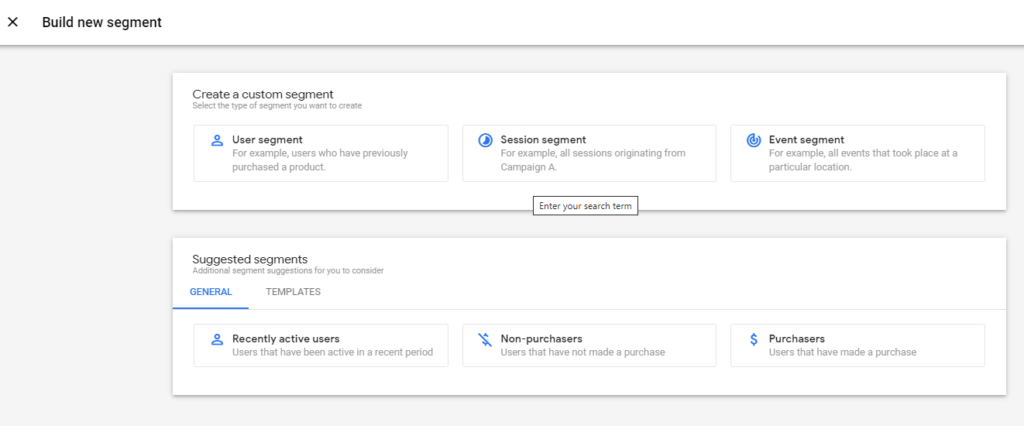Click 'Users that have made a purchase' description

click(842, 352)
